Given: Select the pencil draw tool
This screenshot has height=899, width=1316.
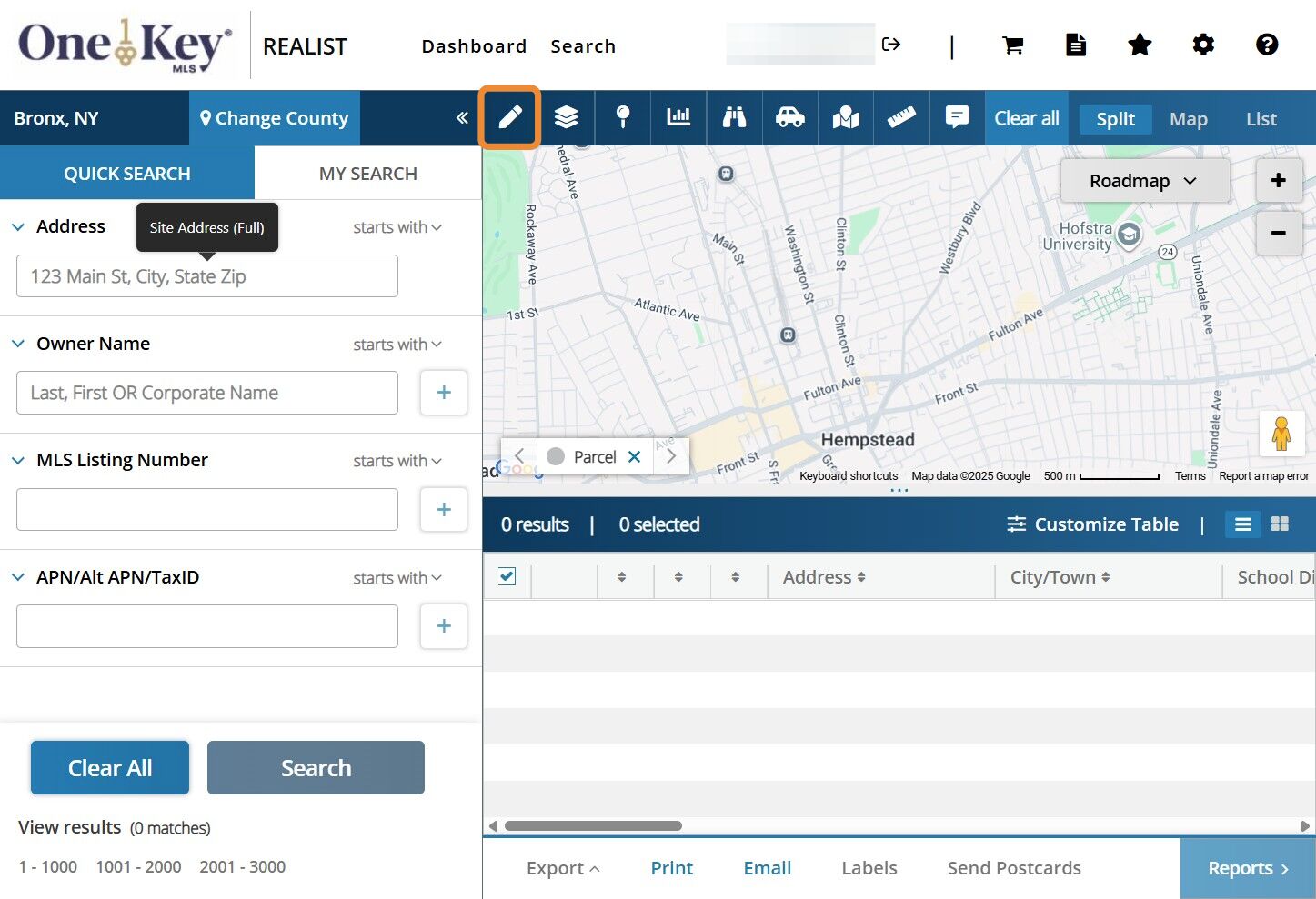Looking at the screenshot, I should click(510, 117).
